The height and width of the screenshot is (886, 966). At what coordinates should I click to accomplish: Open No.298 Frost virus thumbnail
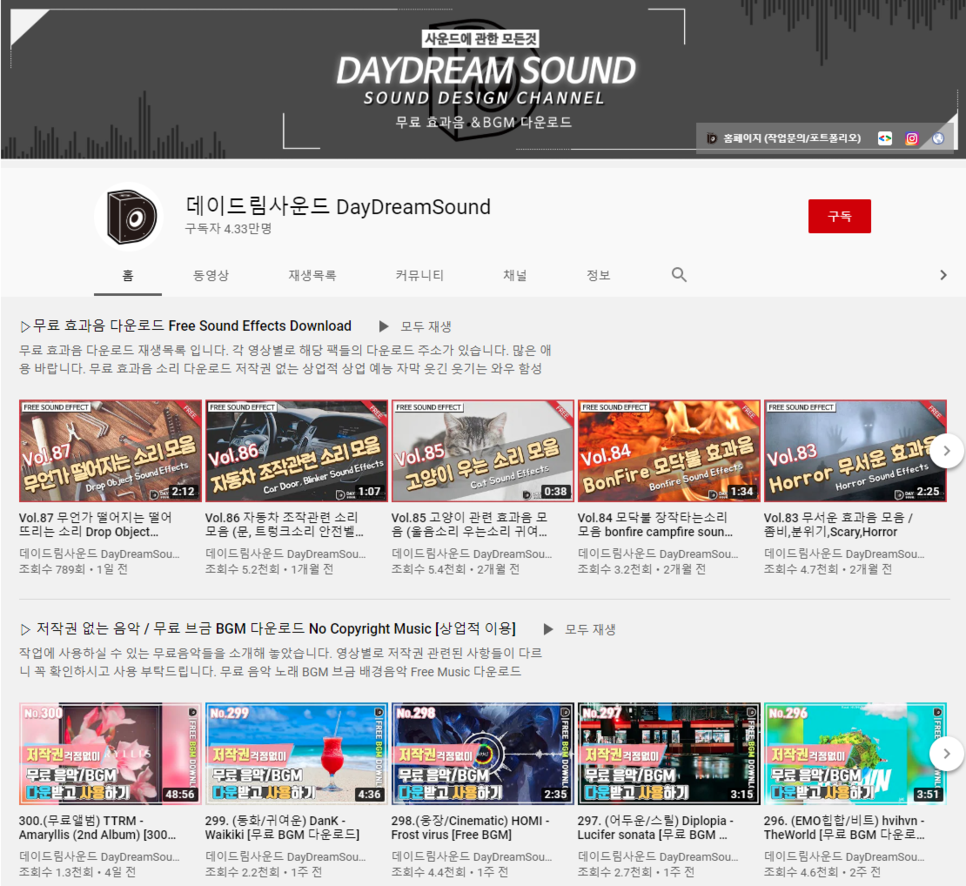coord(482,754)
